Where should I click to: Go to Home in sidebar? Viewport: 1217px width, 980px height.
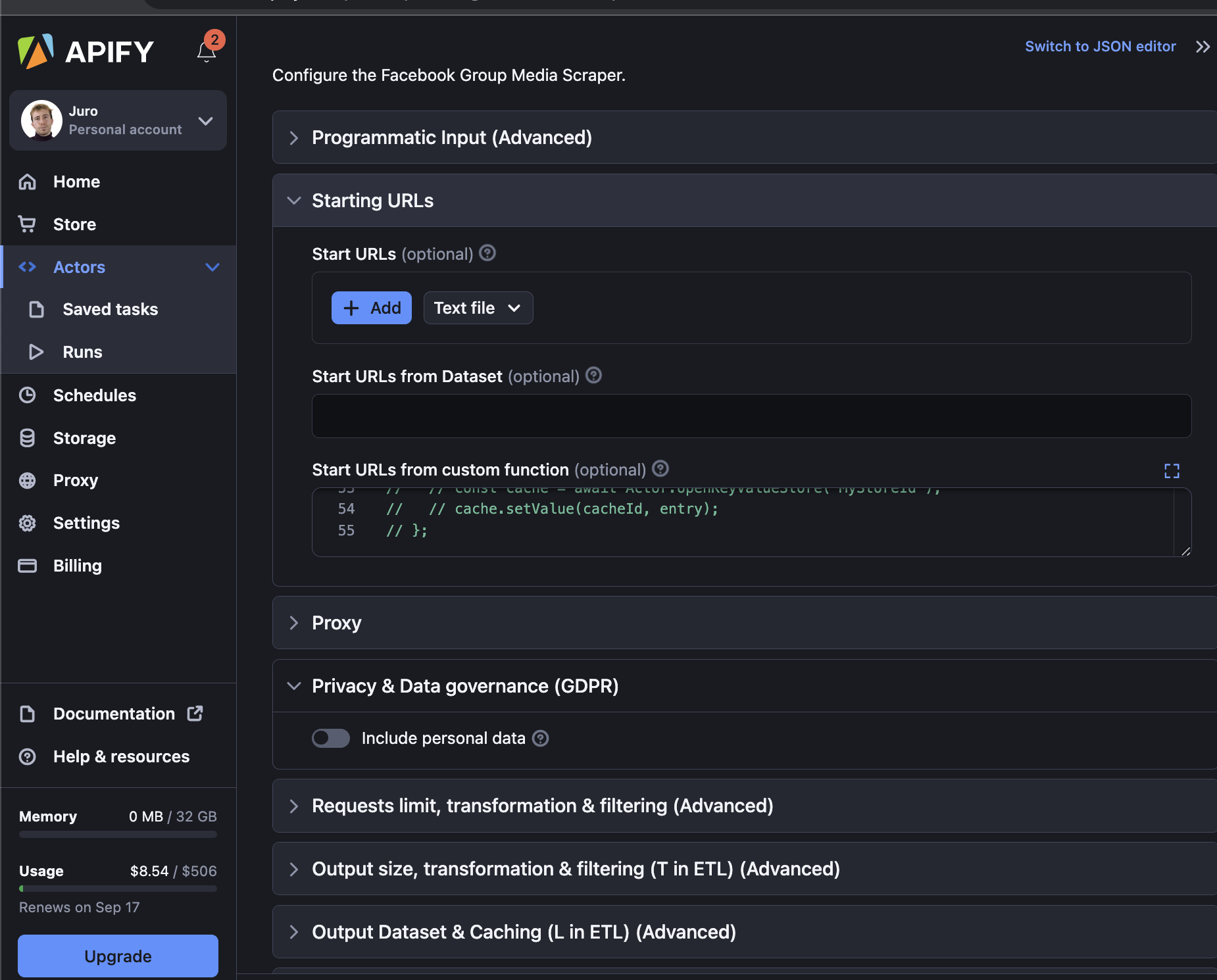click(x=77, y=182)
